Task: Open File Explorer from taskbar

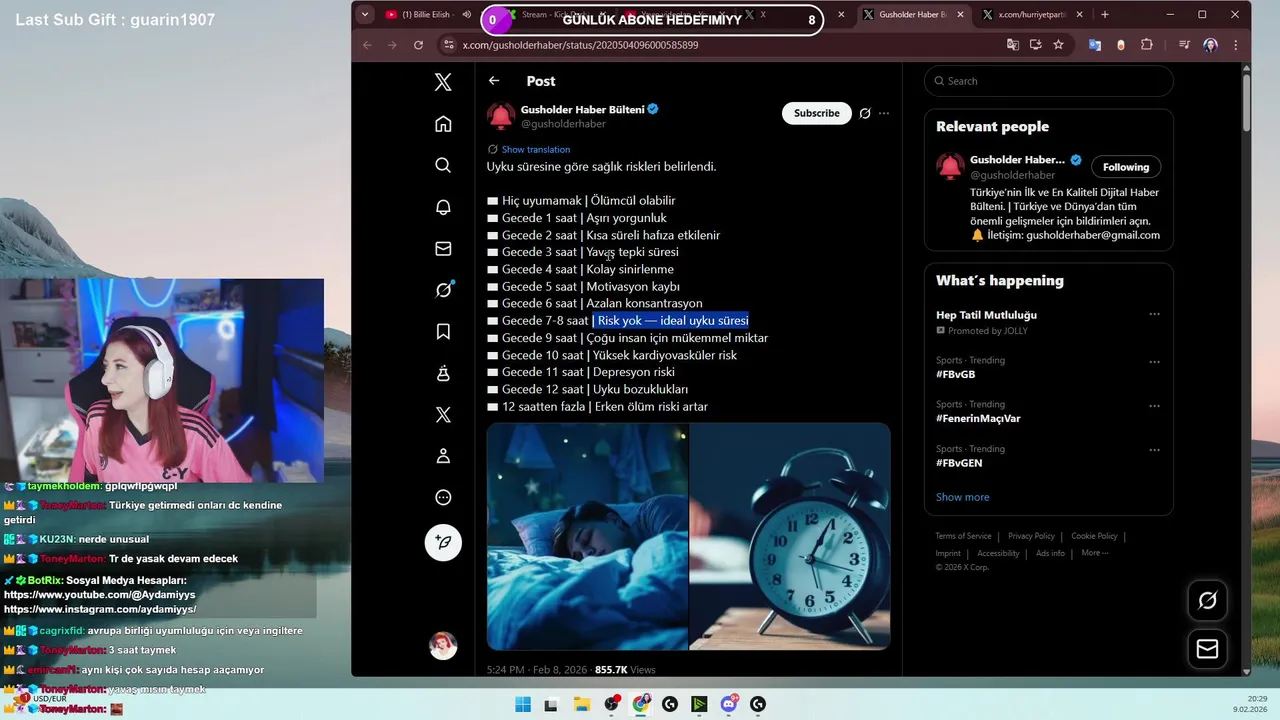Action: click(x=581, y=704)
